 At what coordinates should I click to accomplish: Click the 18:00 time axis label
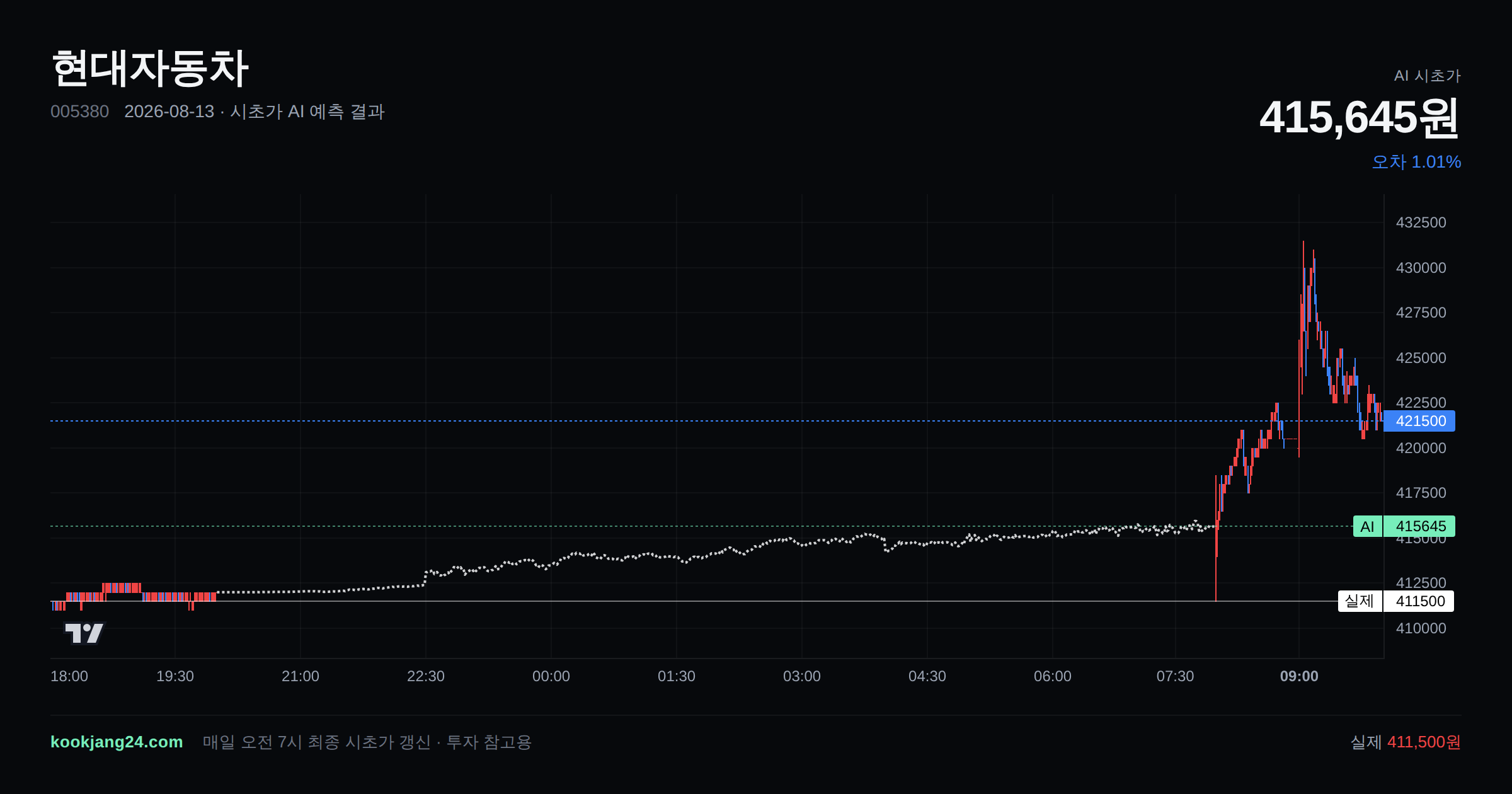point(69,676)
